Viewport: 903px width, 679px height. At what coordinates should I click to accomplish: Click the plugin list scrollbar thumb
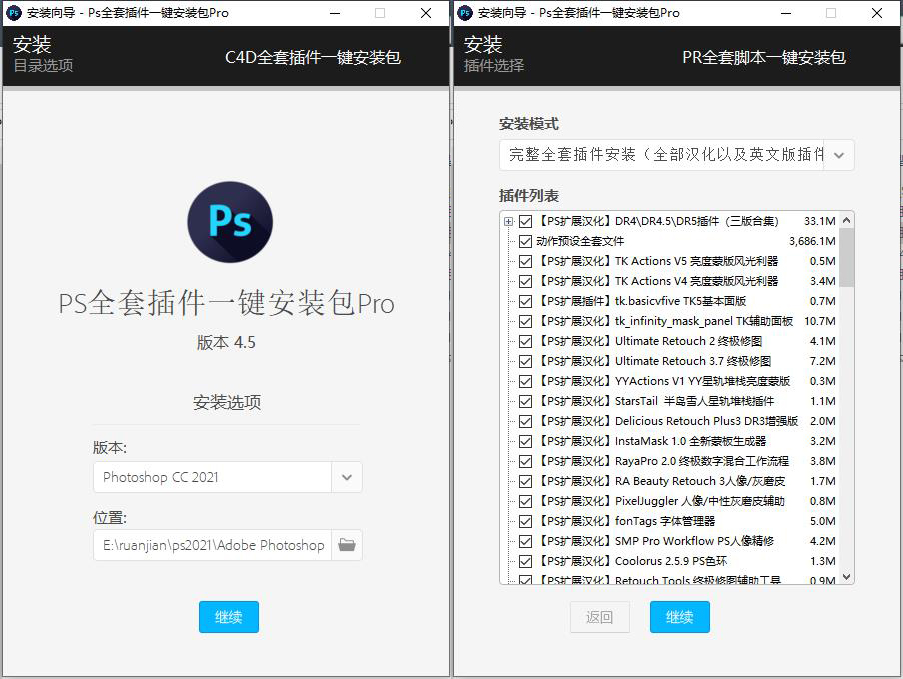pos(846,257)
